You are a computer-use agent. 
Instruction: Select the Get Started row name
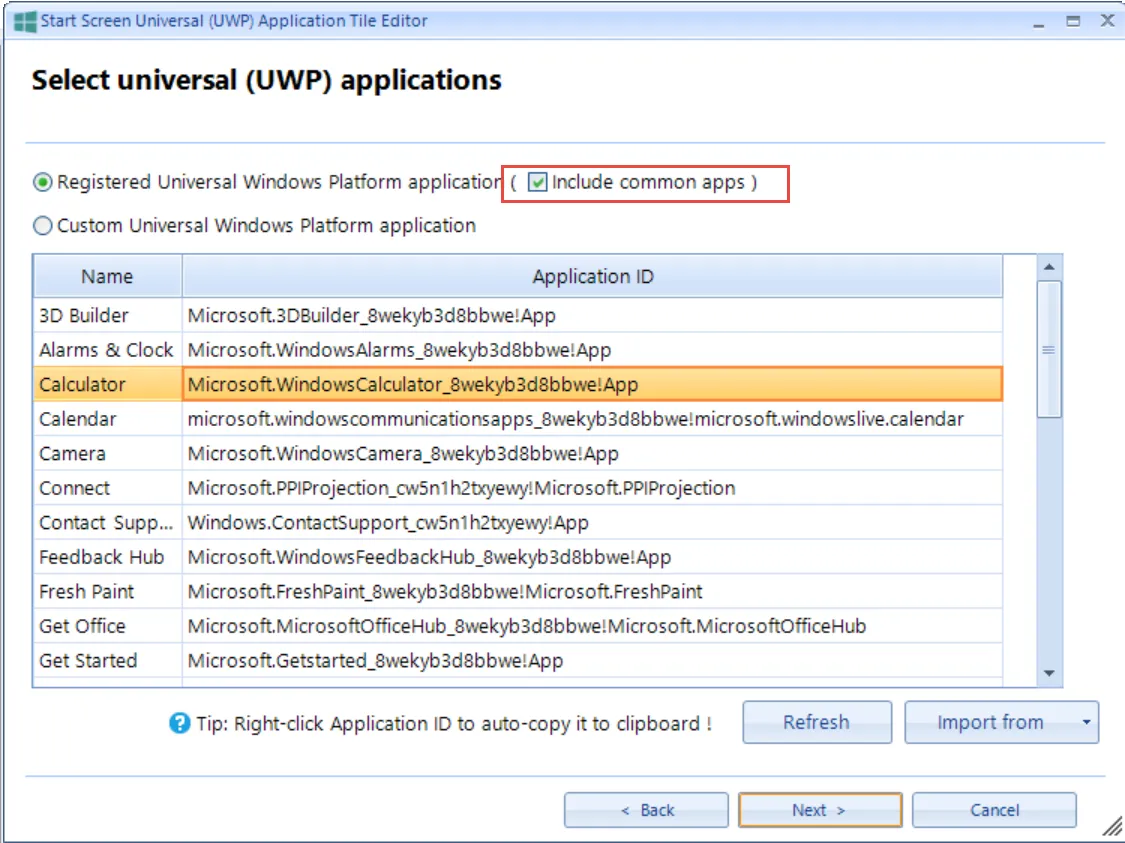click(108, 660)
